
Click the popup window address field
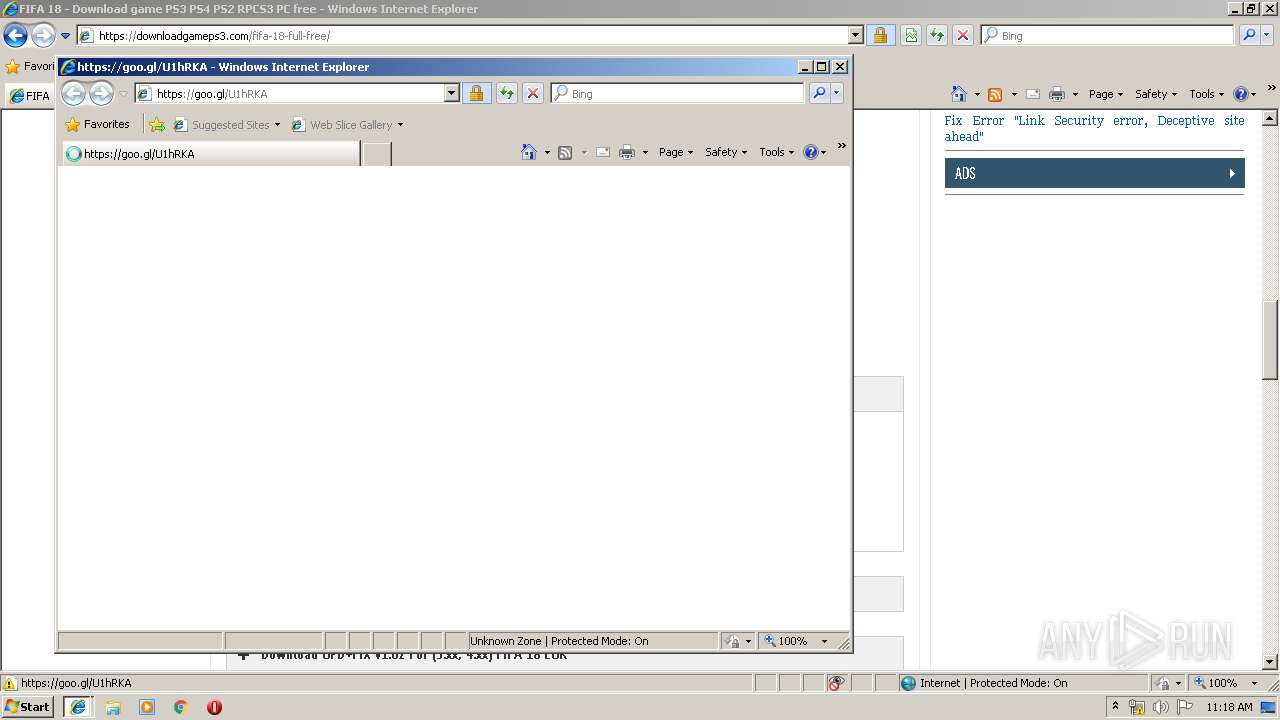click(x=299, y=93)
